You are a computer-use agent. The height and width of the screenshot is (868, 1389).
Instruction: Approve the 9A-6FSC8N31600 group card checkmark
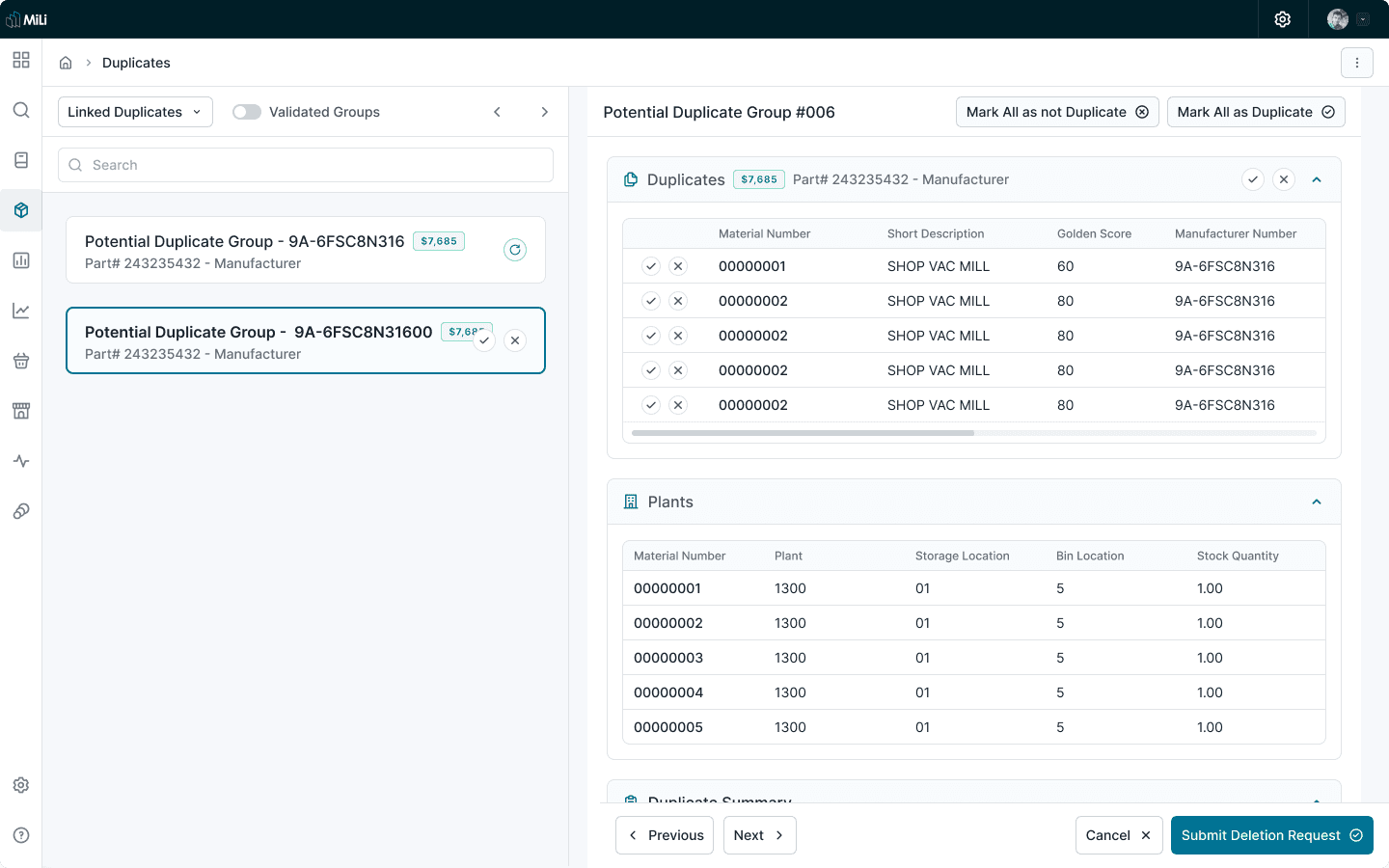(484, 340)
